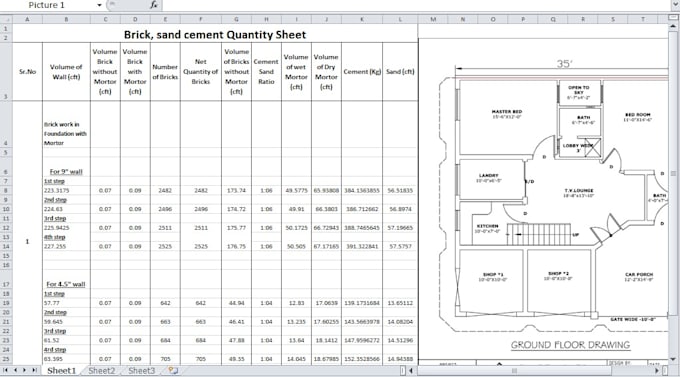Click cell containing 57.77
The width and height of the screenshot is (680, 377).
pyautogui.click(x=66, y=303)
